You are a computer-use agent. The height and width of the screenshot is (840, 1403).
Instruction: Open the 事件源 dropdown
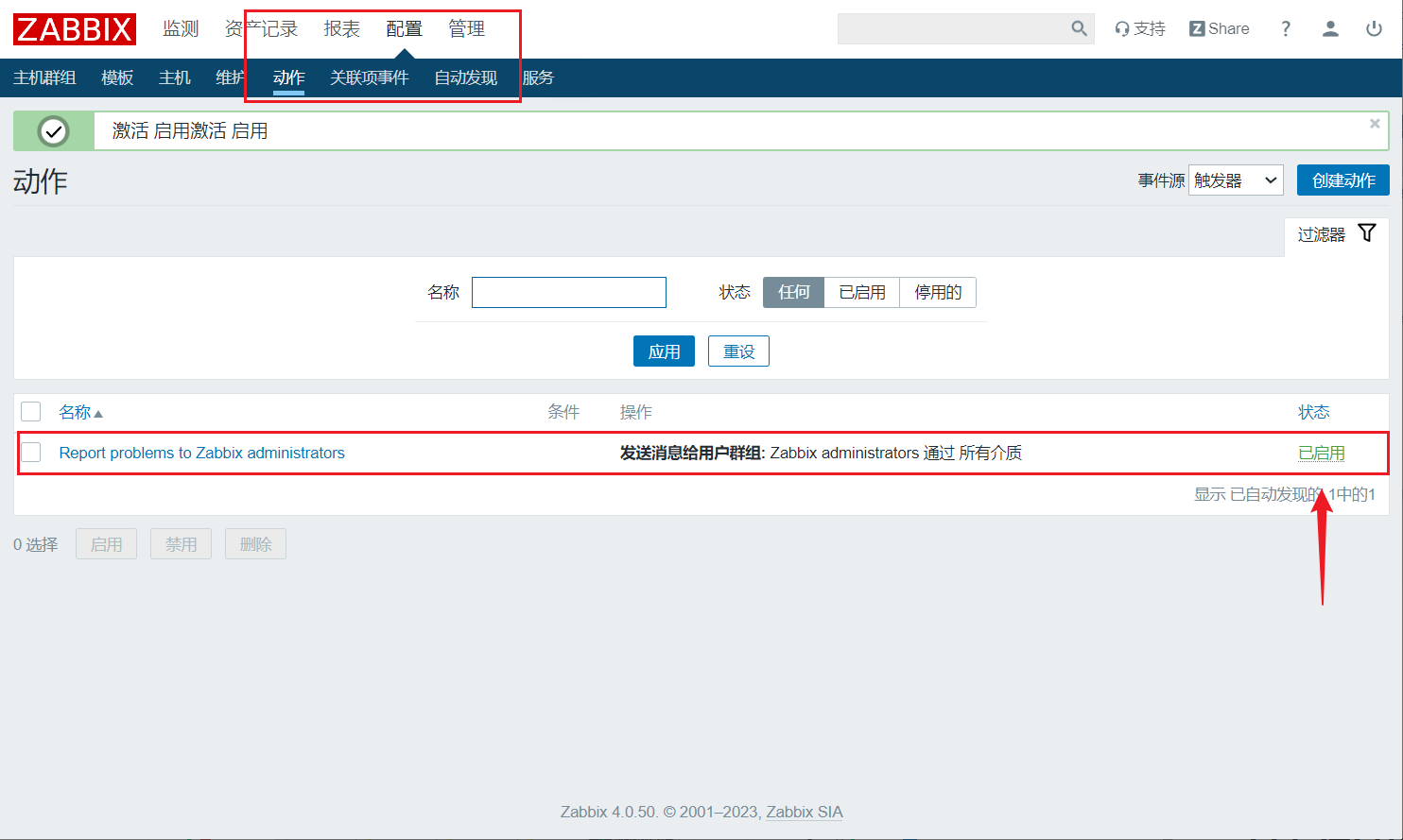(1235, 180)
